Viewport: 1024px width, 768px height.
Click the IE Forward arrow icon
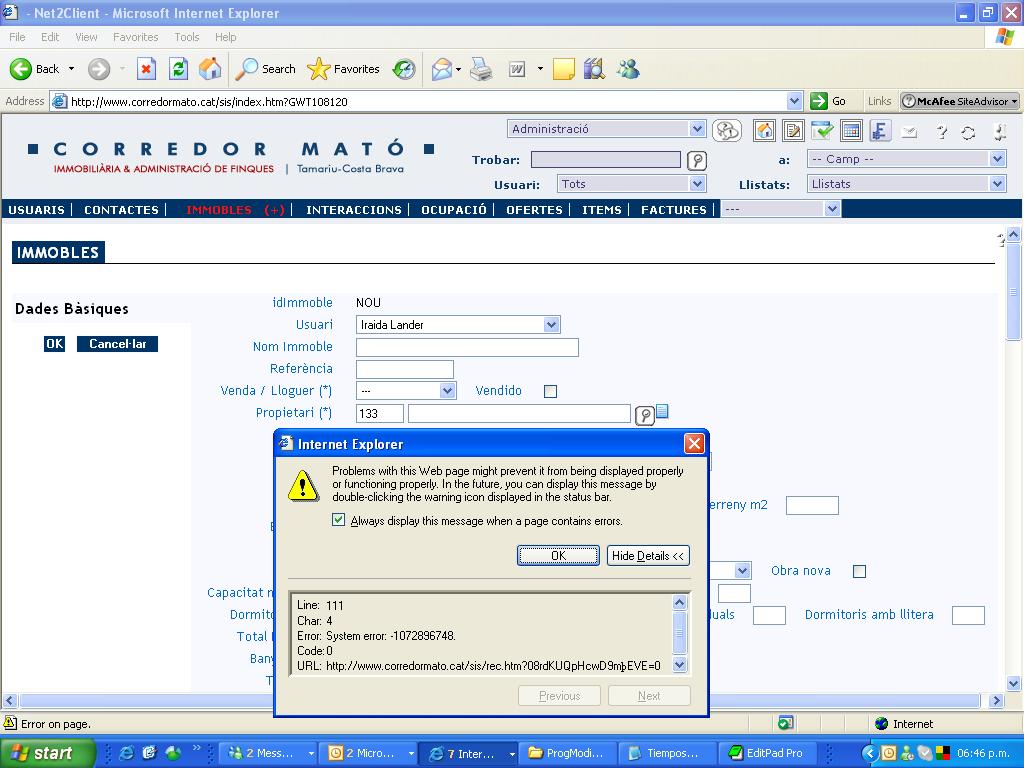pos(99,69)
